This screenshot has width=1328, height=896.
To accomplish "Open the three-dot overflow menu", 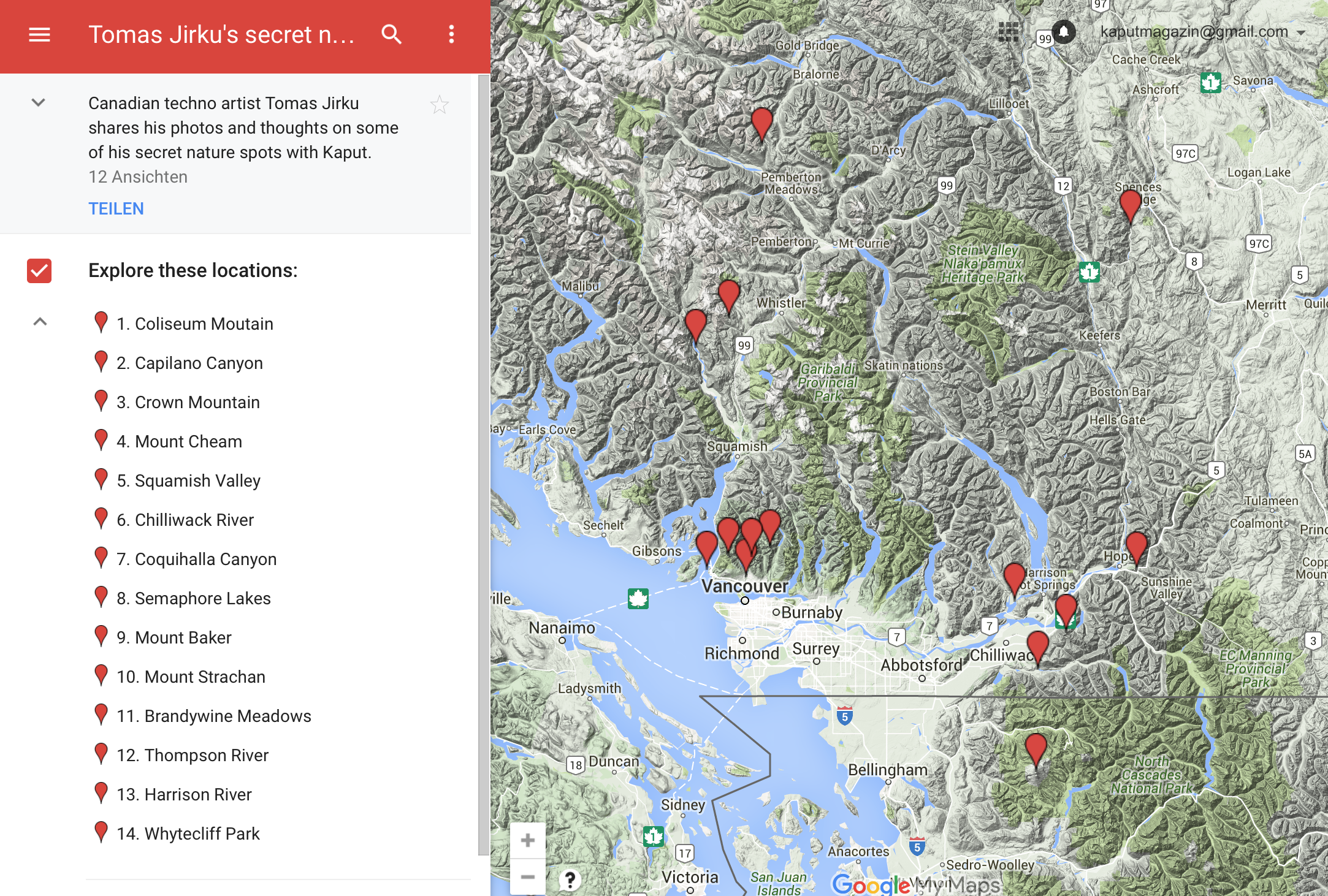I will [451, 34].
